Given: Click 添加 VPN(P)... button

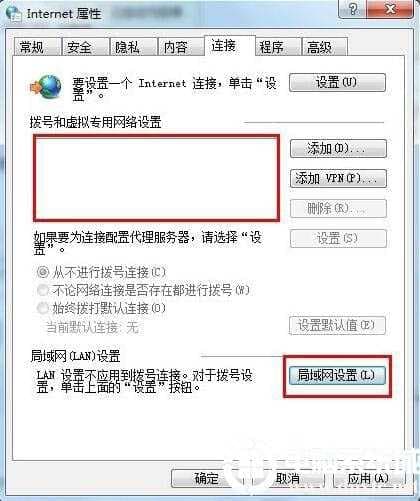Looking at the screenshot, I should click(338, 179).
